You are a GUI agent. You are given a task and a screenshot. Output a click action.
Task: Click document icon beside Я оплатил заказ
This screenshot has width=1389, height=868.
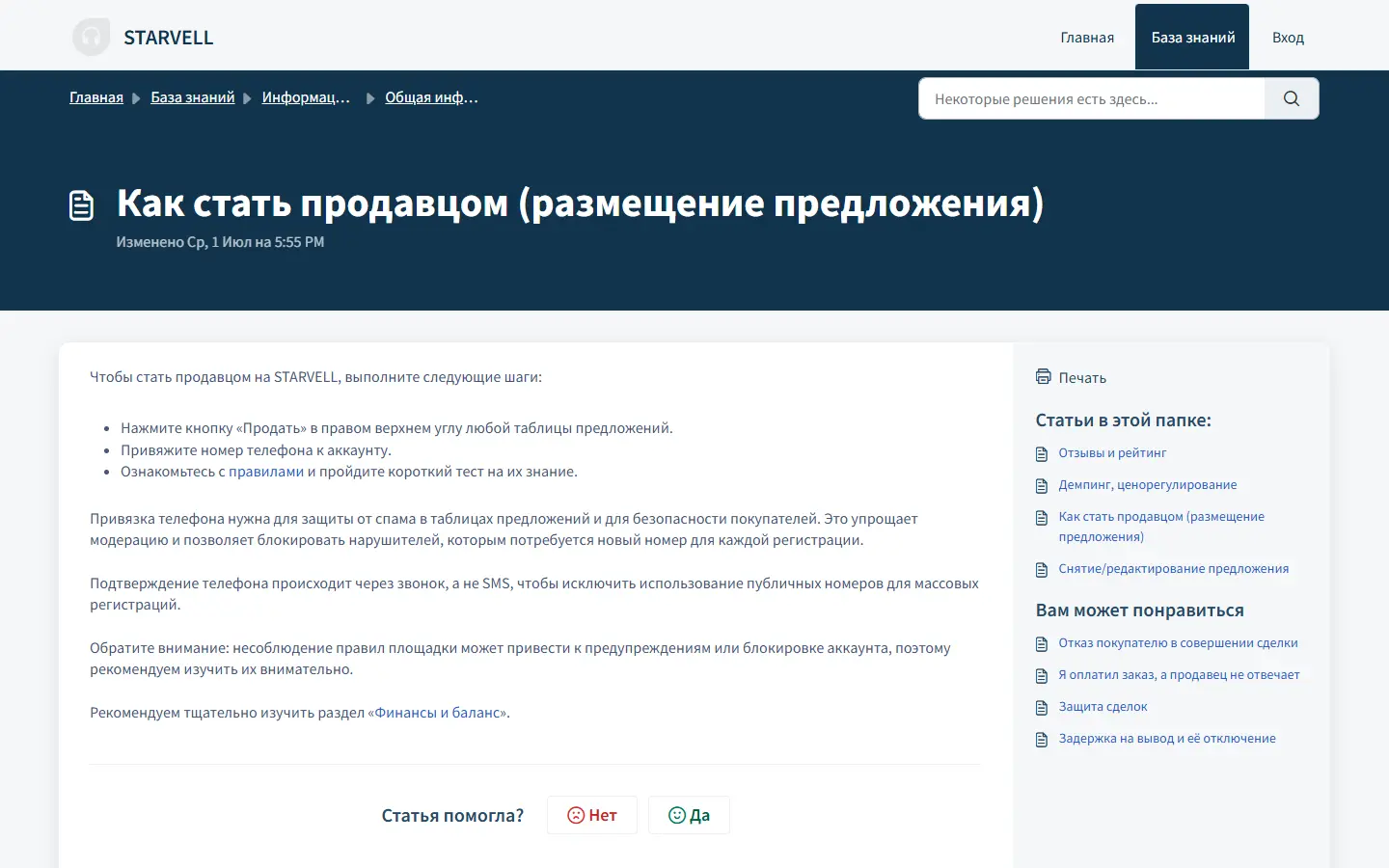(1042, 676)
